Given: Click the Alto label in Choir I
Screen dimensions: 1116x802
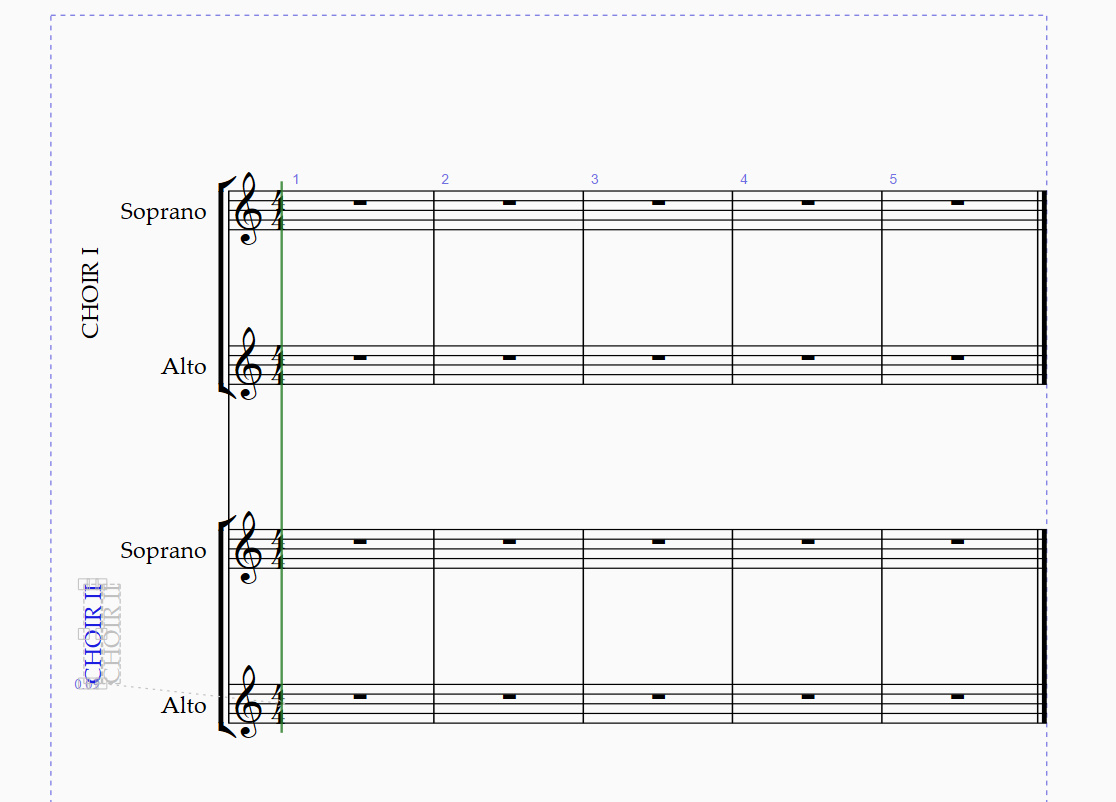Looking at the screenshot, I should 184,366.
